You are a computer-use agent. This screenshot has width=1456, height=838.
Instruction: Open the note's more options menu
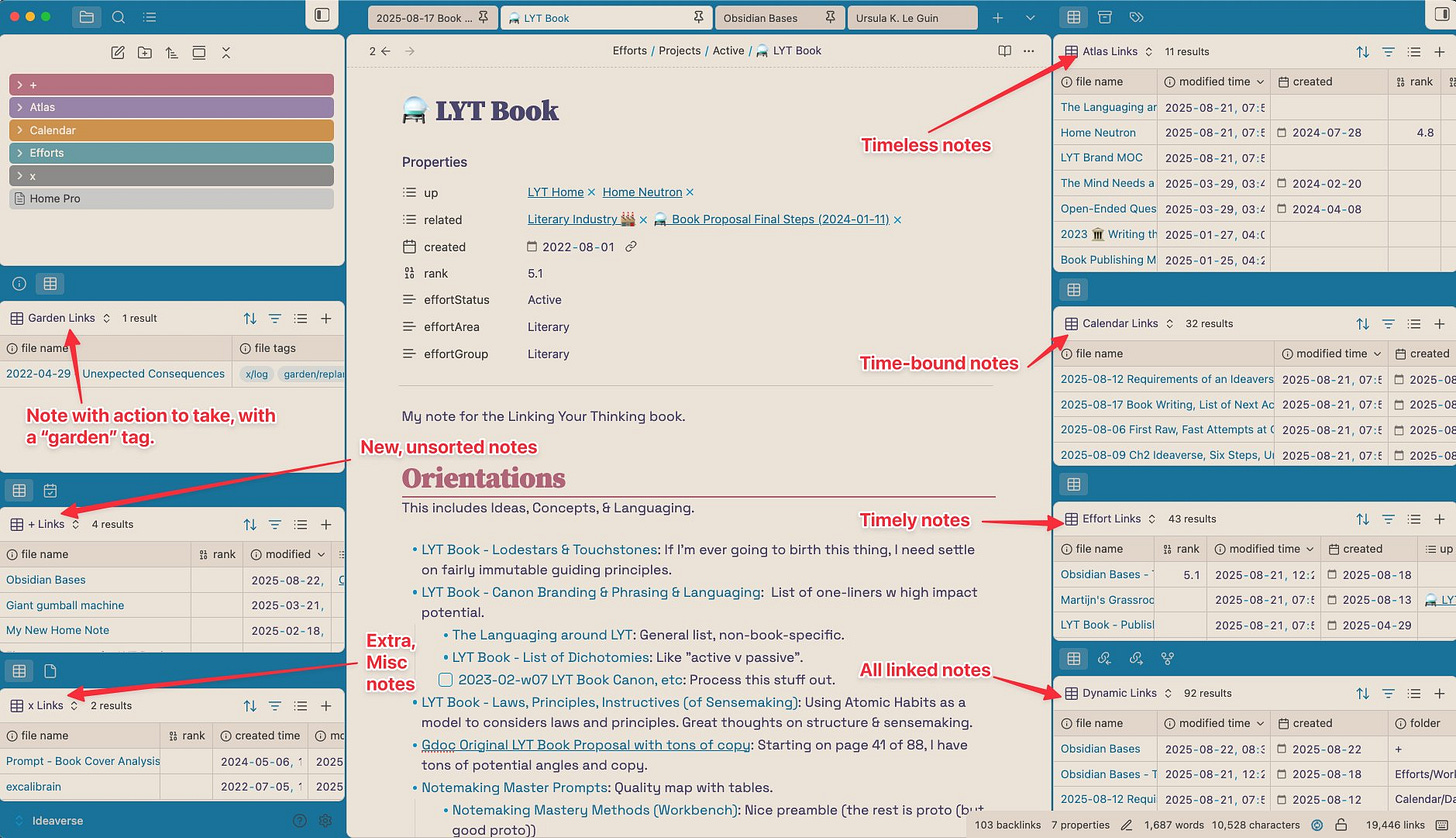tap(1030, 51)
